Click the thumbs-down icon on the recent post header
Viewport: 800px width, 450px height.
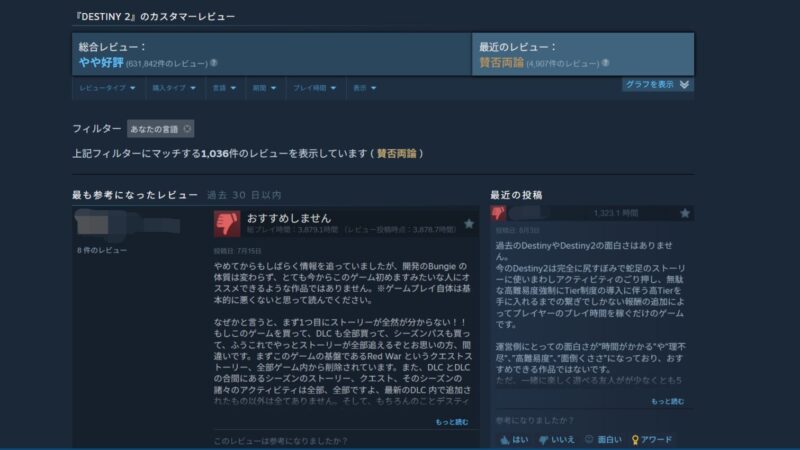[x=498, y=213]
